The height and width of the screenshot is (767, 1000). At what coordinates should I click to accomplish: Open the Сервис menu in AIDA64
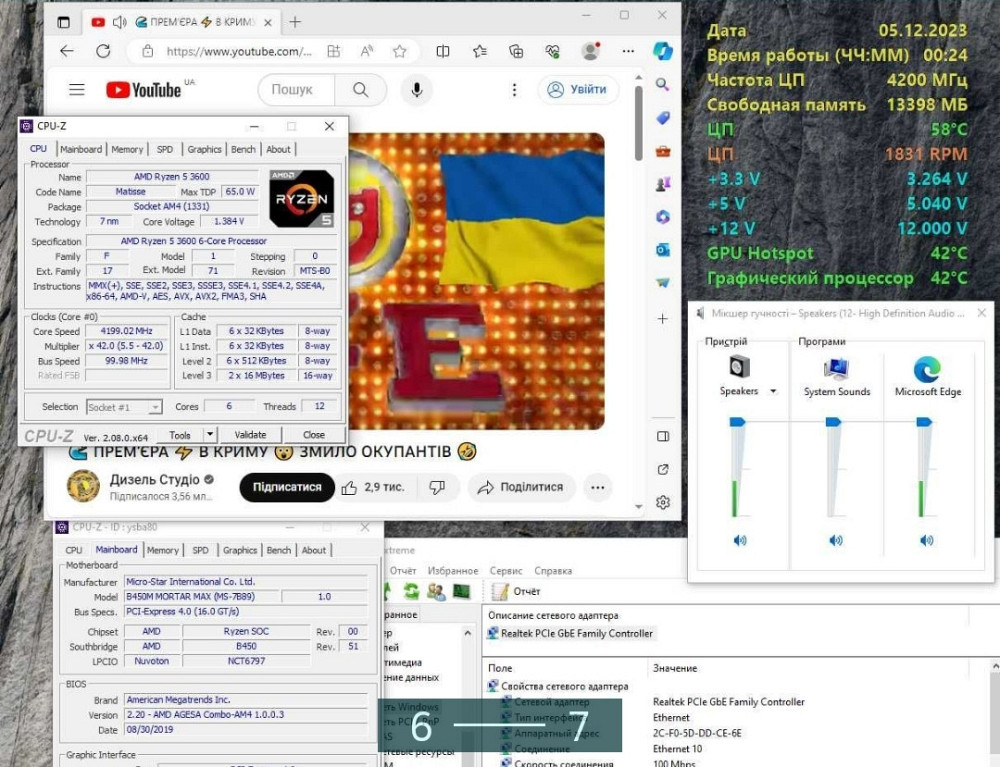pyautogui.click(x=506, y=571)
